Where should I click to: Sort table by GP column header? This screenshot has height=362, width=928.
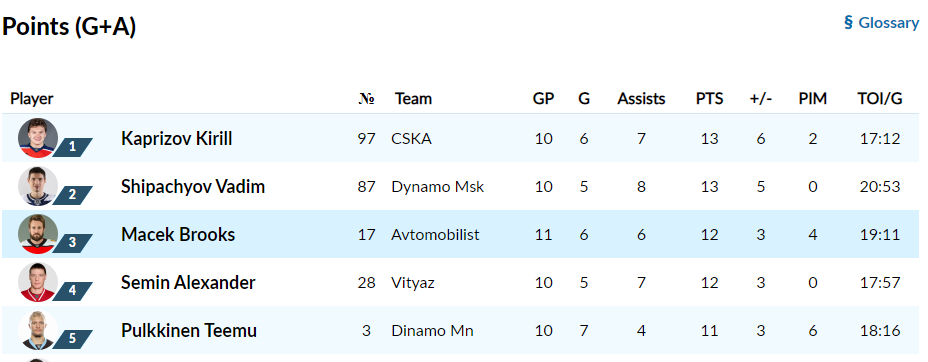click(x=543, y=98)
